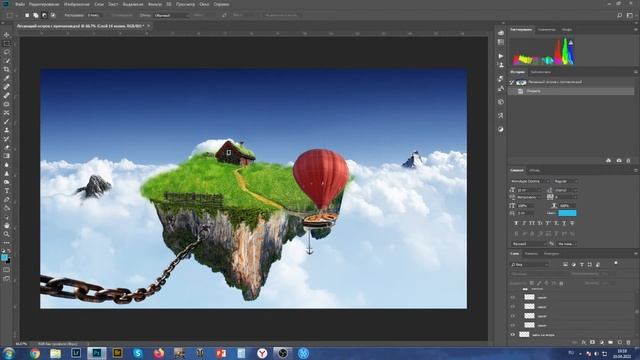
Task: Click the foreground color swatch
Action: coord(4,257)
